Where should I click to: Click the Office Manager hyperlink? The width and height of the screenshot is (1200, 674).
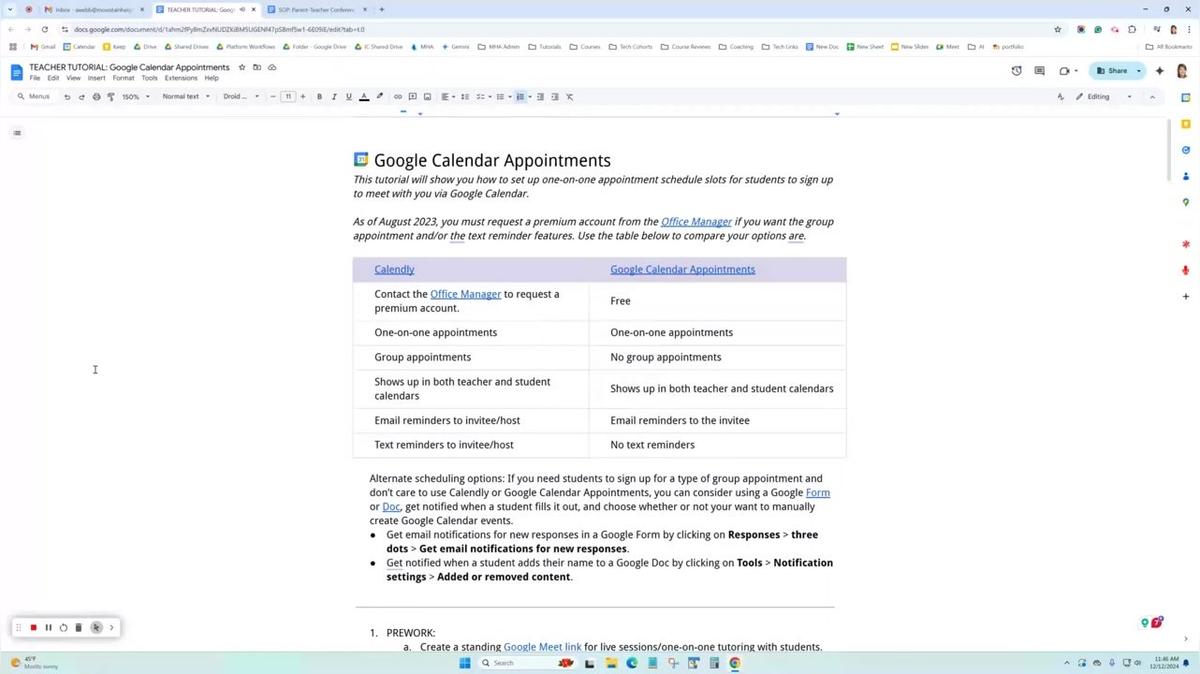pyautogui.click(x=696, y=221)
